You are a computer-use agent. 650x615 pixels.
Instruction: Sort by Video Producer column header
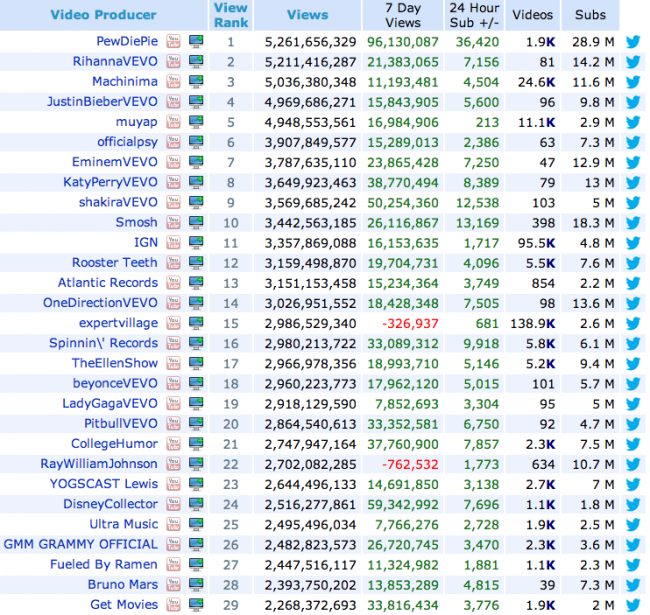click(x=103, y=15)
